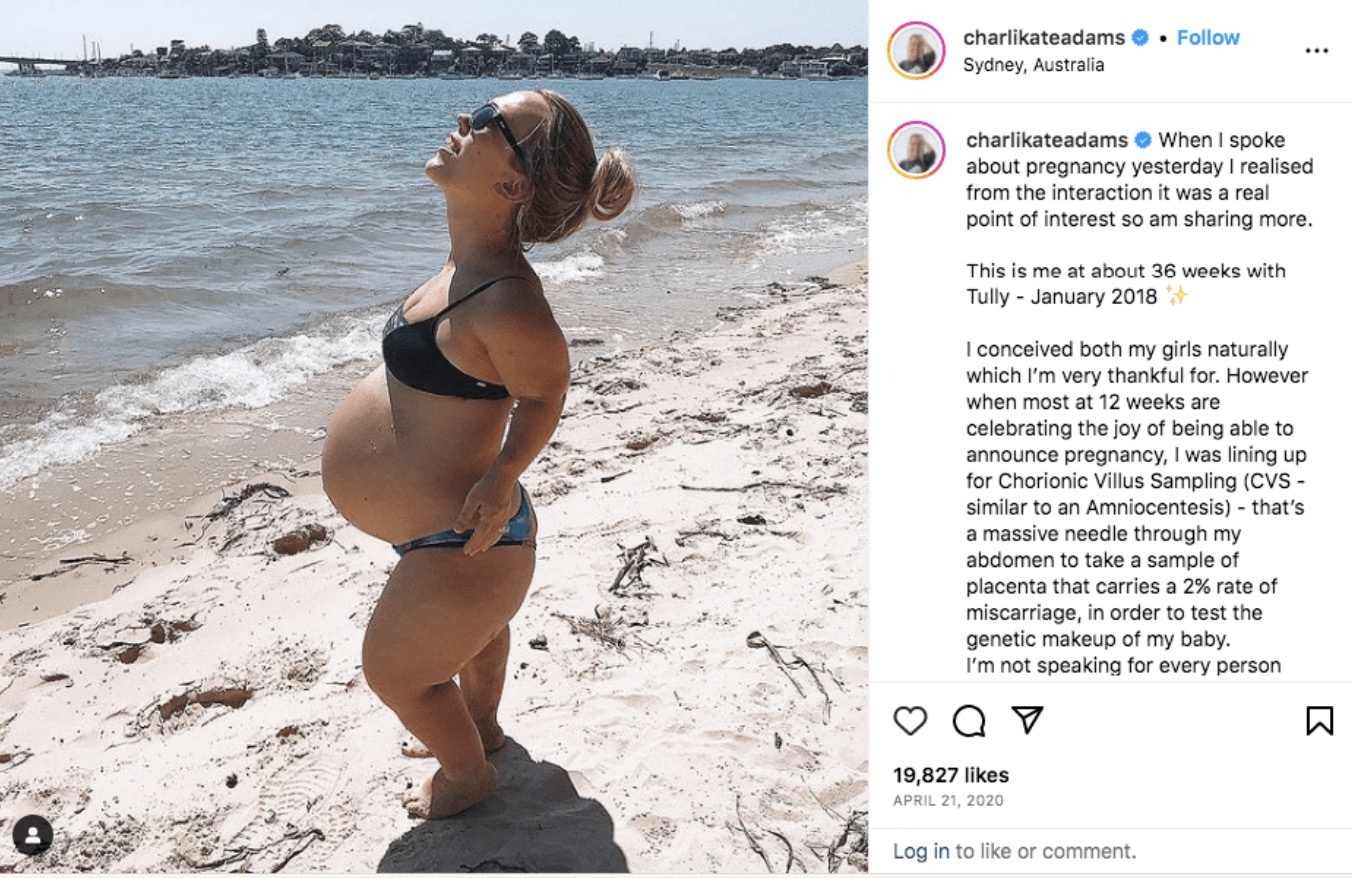Click the beach photo of the post
1352x878 pixels.
[434, 438]
